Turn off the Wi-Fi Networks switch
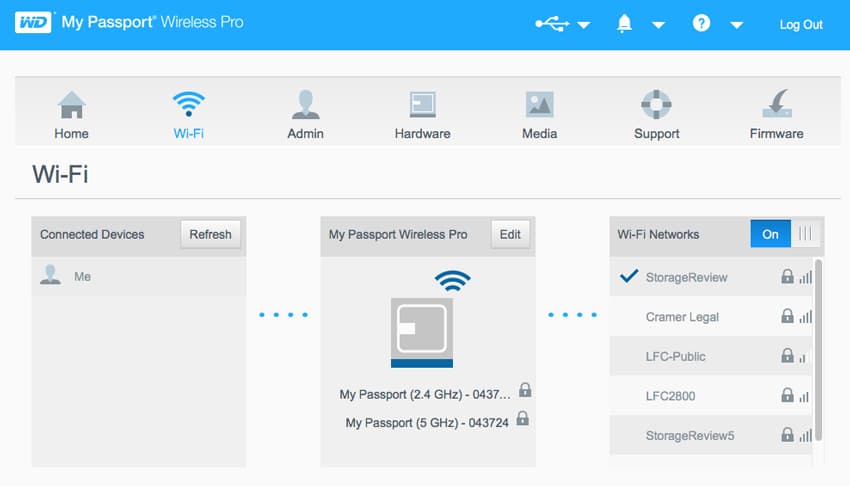 point(785,234)
